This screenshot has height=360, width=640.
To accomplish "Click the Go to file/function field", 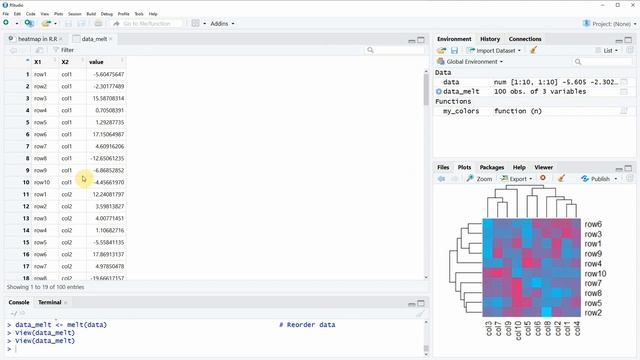I will pos(147,24).
